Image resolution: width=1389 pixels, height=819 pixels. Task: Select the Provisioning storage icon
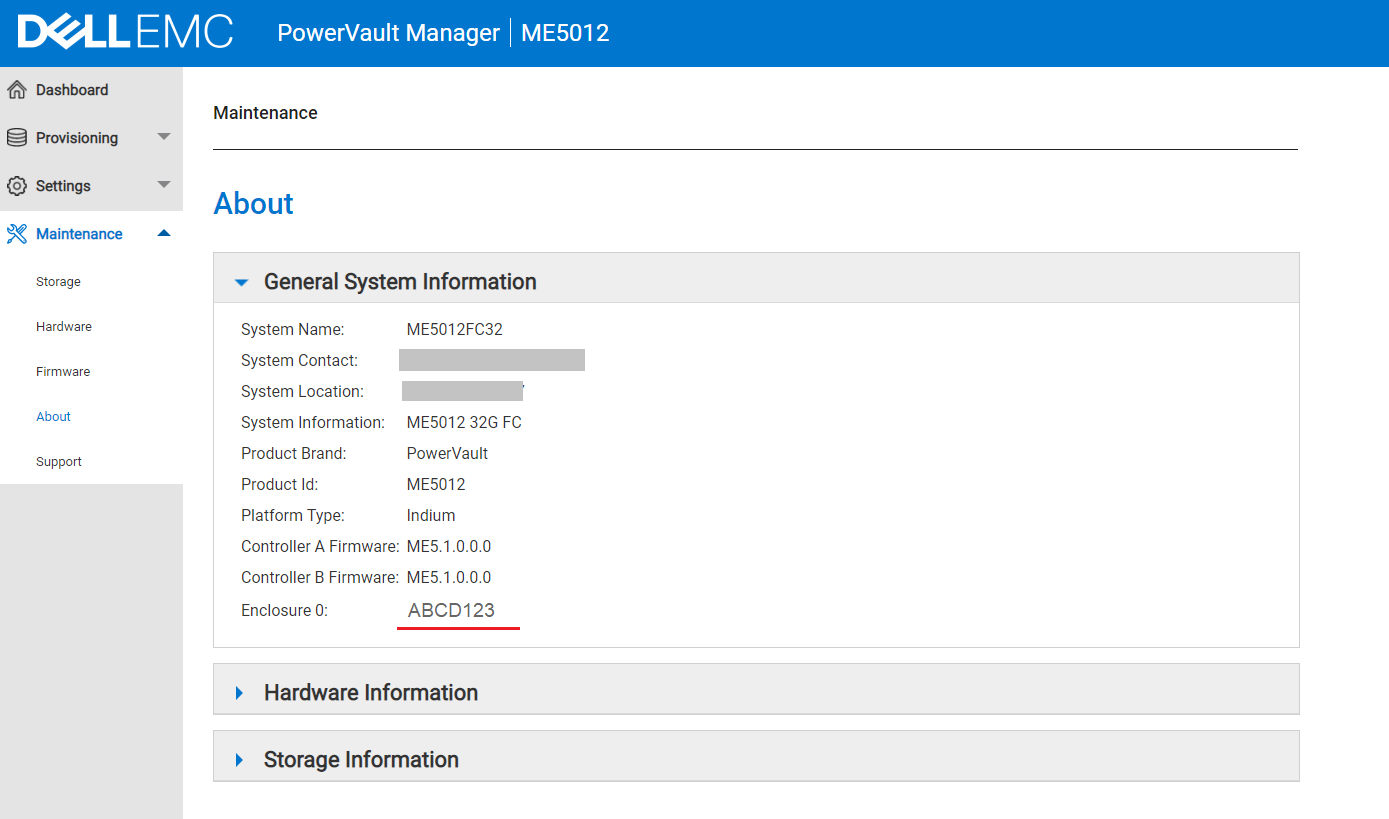(17, 137)
